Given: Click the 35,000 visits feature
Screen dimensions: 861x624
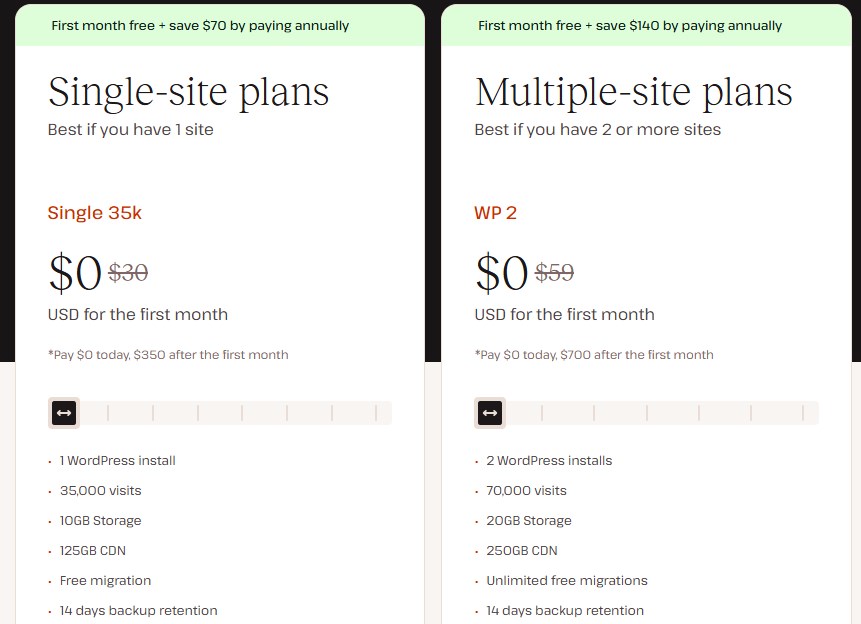Looking at the screenshot, I should tap(100, 491).
